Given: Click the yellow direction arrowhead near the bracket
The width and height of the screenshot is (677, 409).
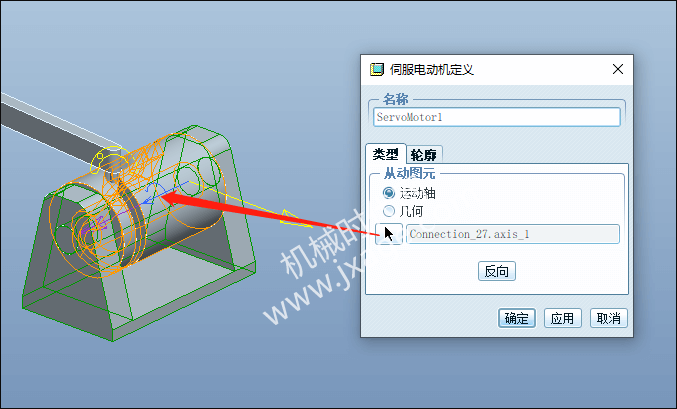Looking at the screenshot, I should pos(296,219).
